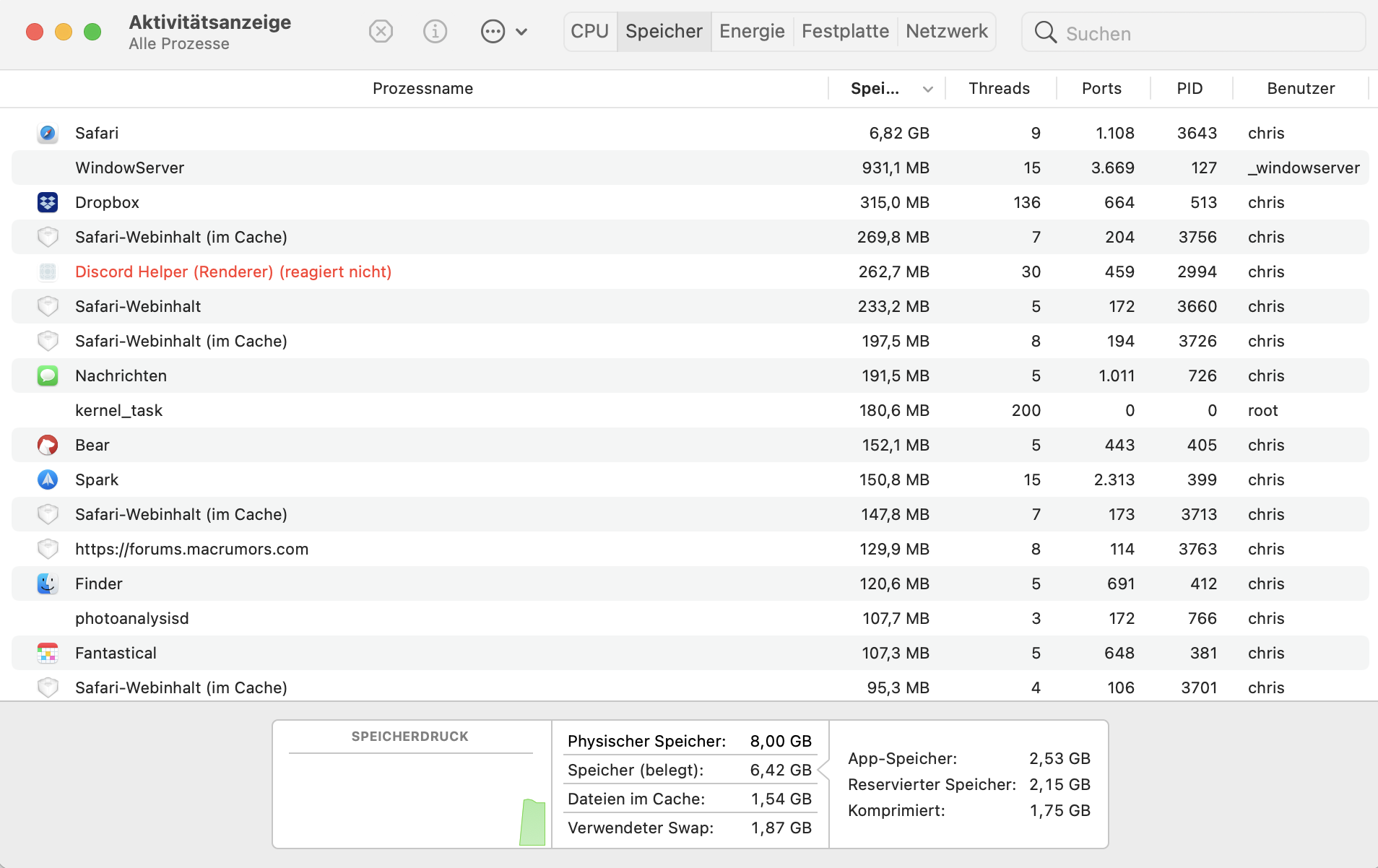
Task: Click the Spark app icon
Action: pyautogui.click(x=48, y=479)
